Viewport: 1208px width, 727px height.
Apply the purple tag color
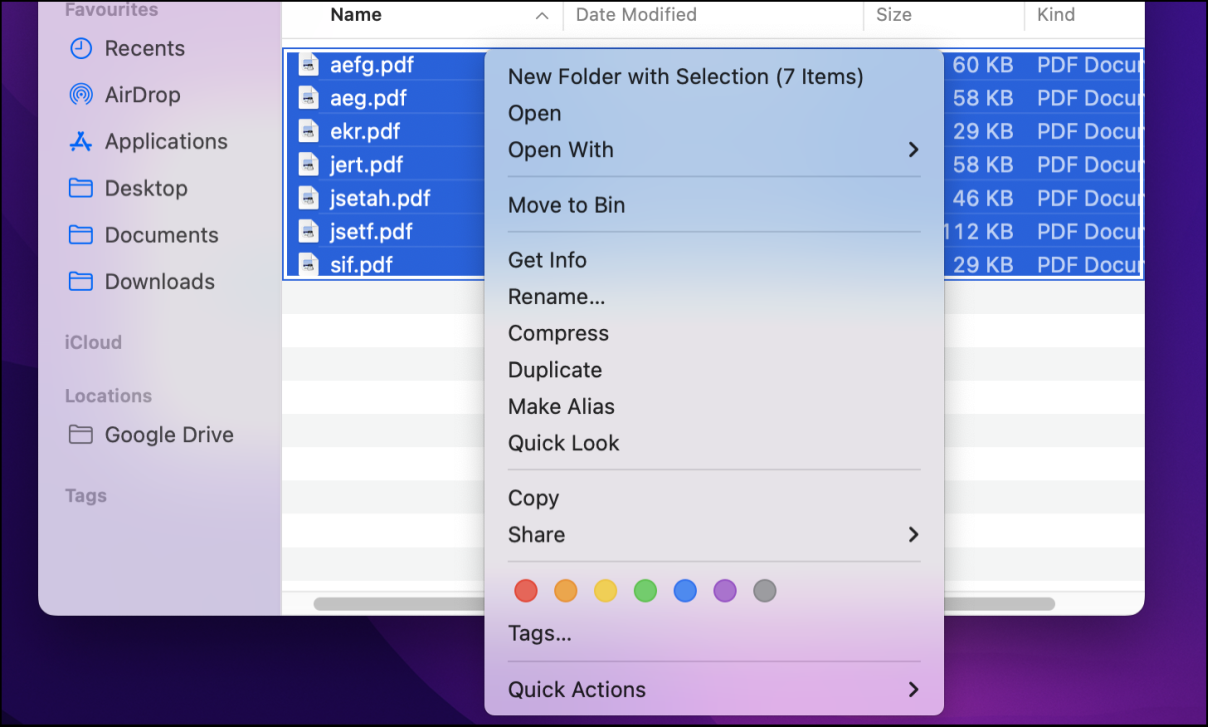point(725,591)
